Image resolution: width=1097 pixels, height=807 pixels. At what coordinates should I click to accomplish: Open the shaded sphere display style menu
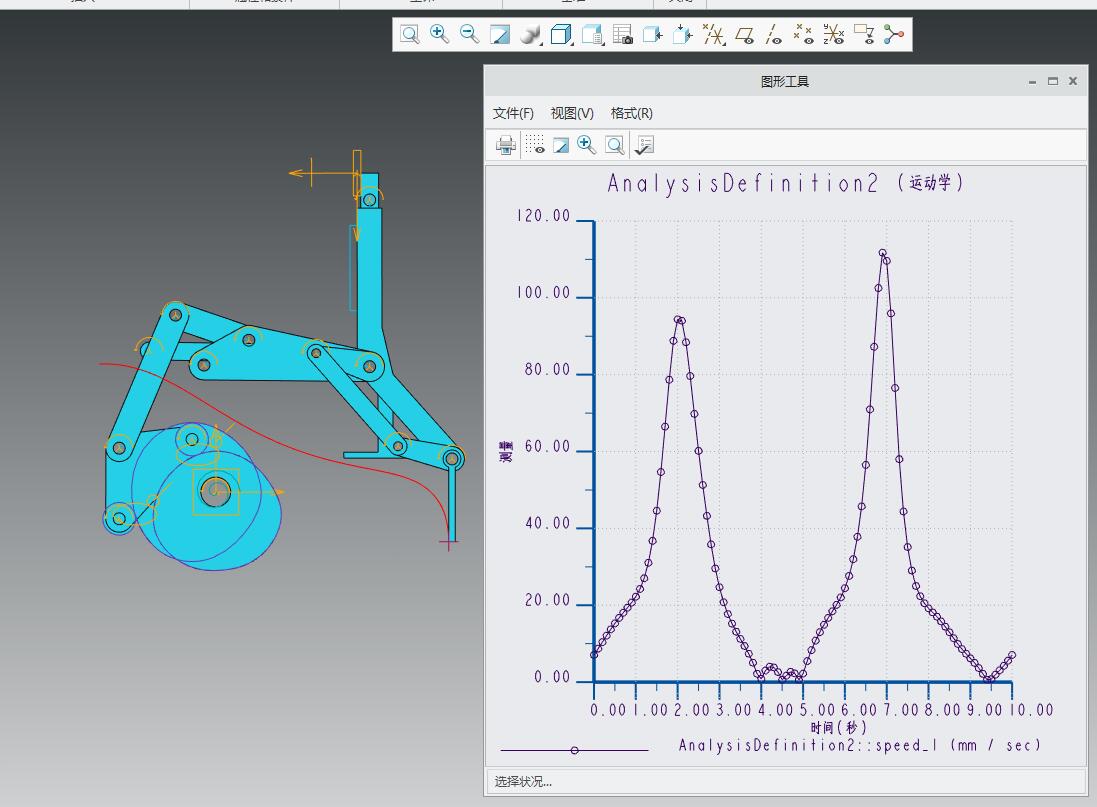[530, 34]
